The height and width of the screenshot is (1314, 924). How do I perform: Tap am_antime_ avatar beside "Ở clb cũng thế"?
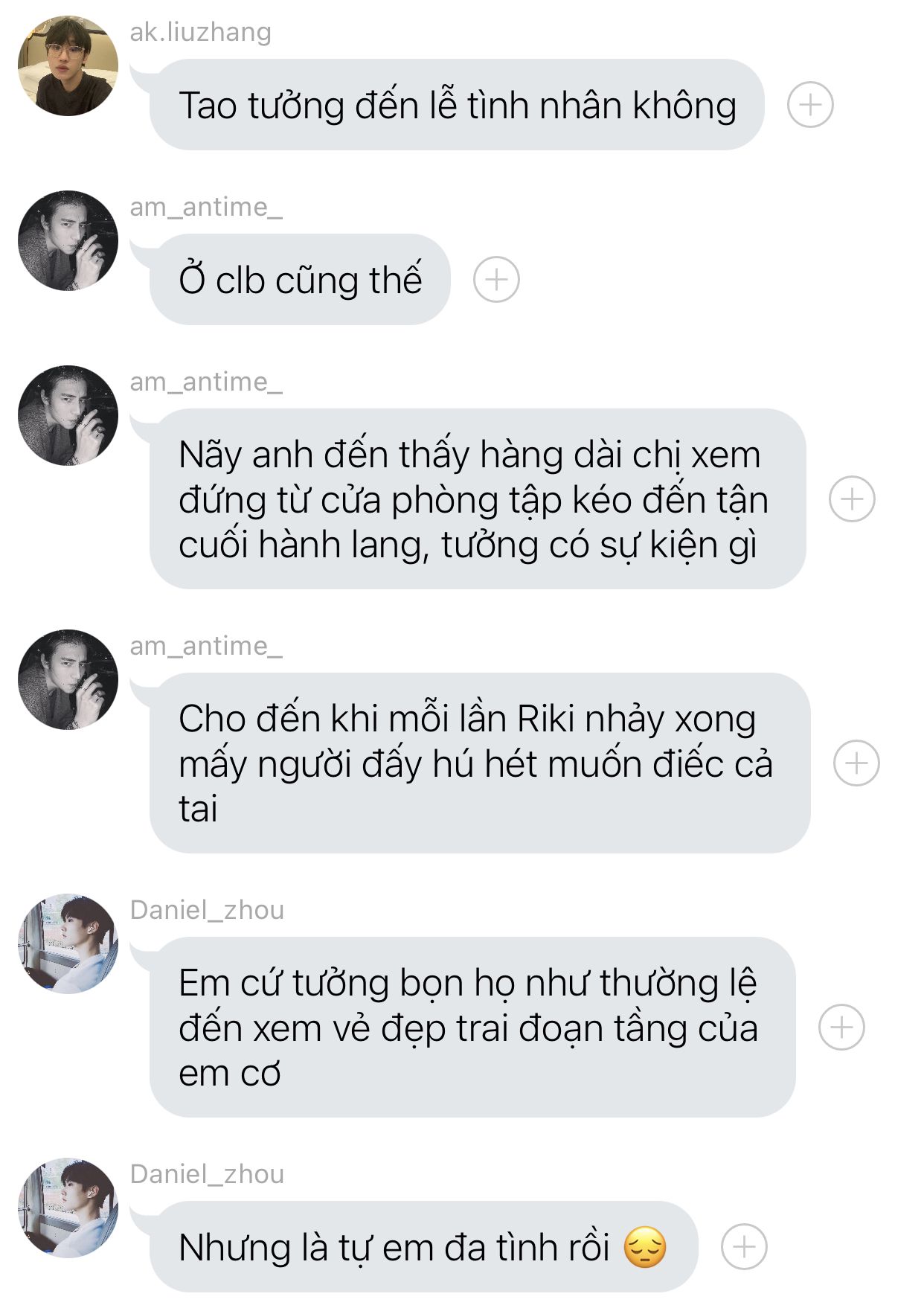(x=68, y=241)
